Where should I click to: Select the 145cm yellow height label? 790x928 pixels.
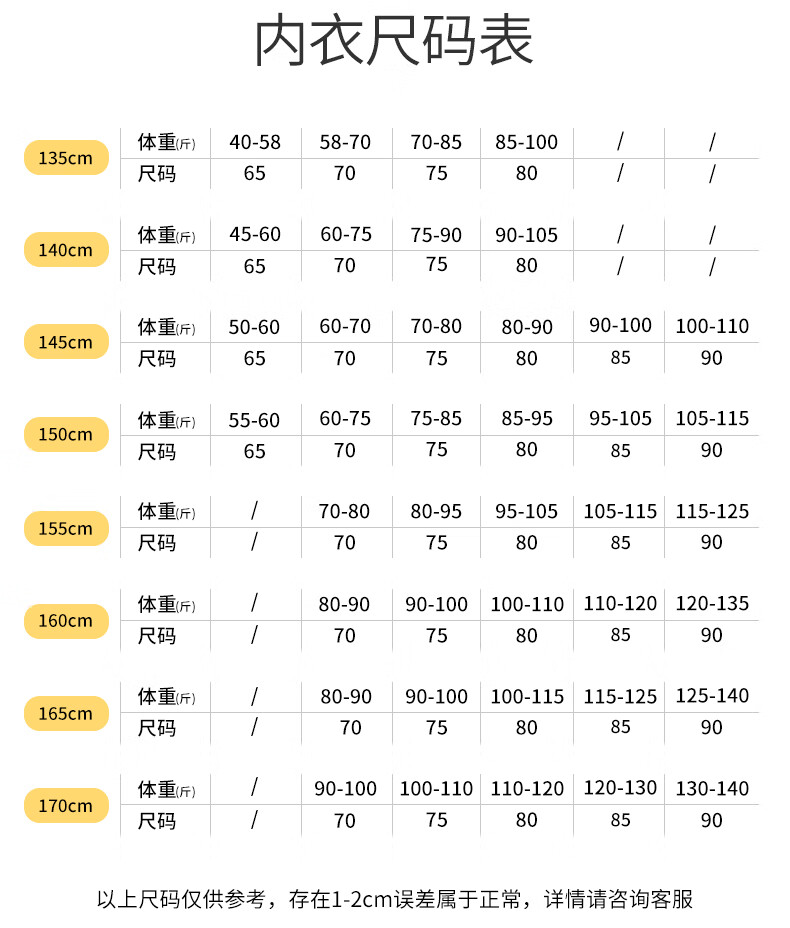coord(66,342)
